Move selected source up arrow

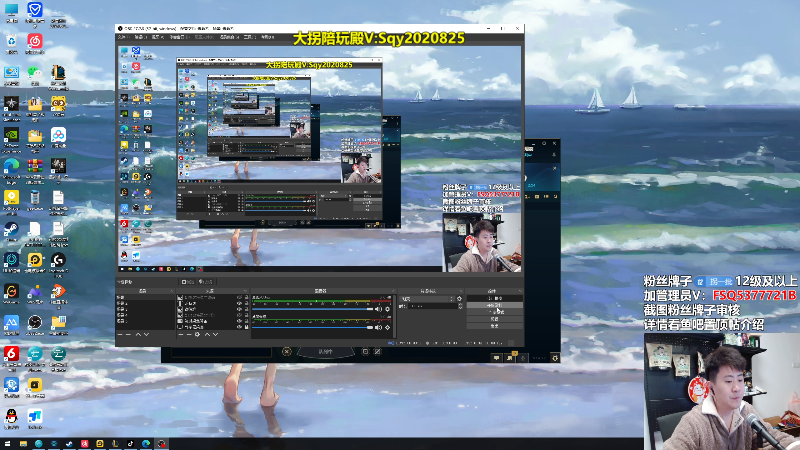(207, 334)
